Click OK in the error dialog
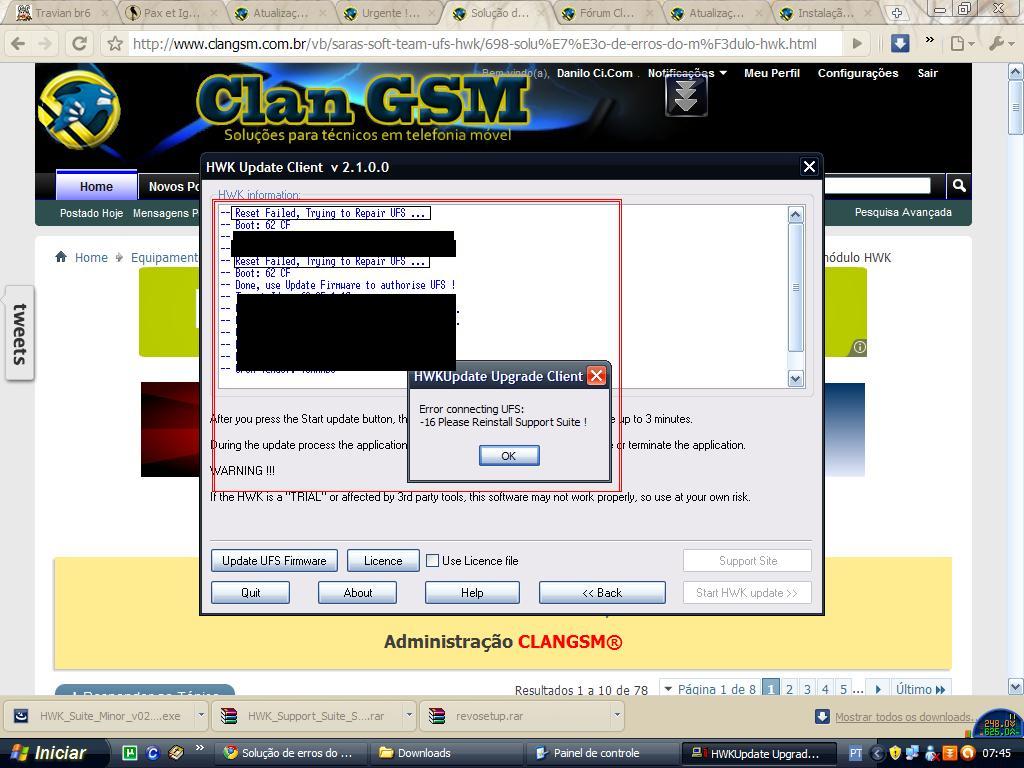Screen dimensions: 1024x768 click(x=509, y=455)
